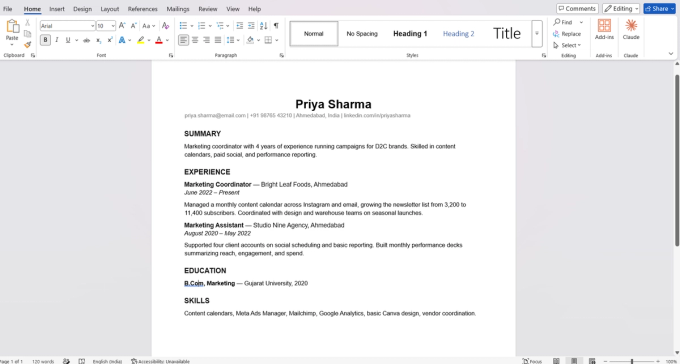Copy selection using the Copy icon
Image resolution: width=680 pixels, height=364 pixels.
(27, 33)
